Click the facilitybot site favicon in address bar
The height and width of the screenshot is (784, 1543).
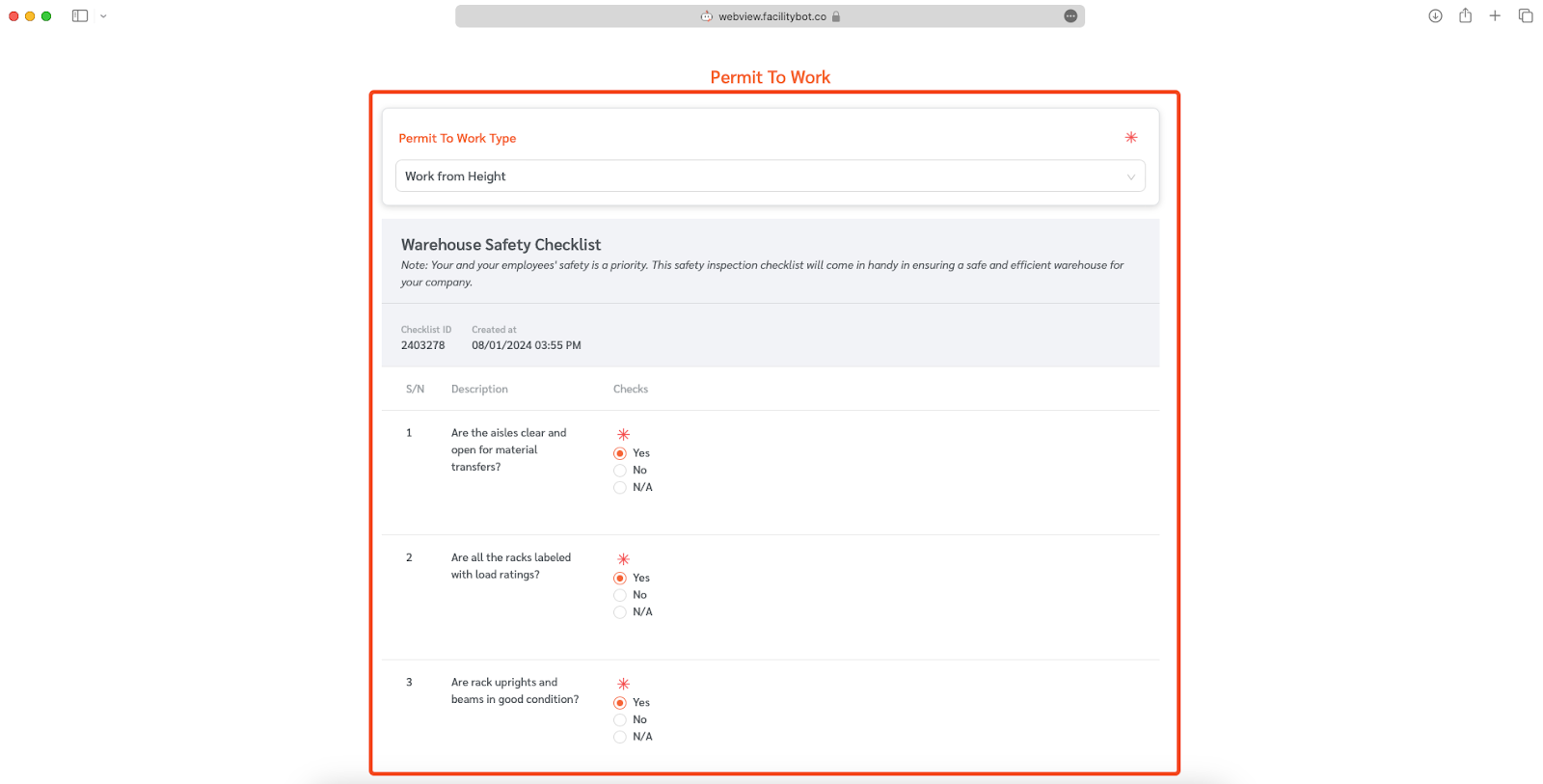707,16
